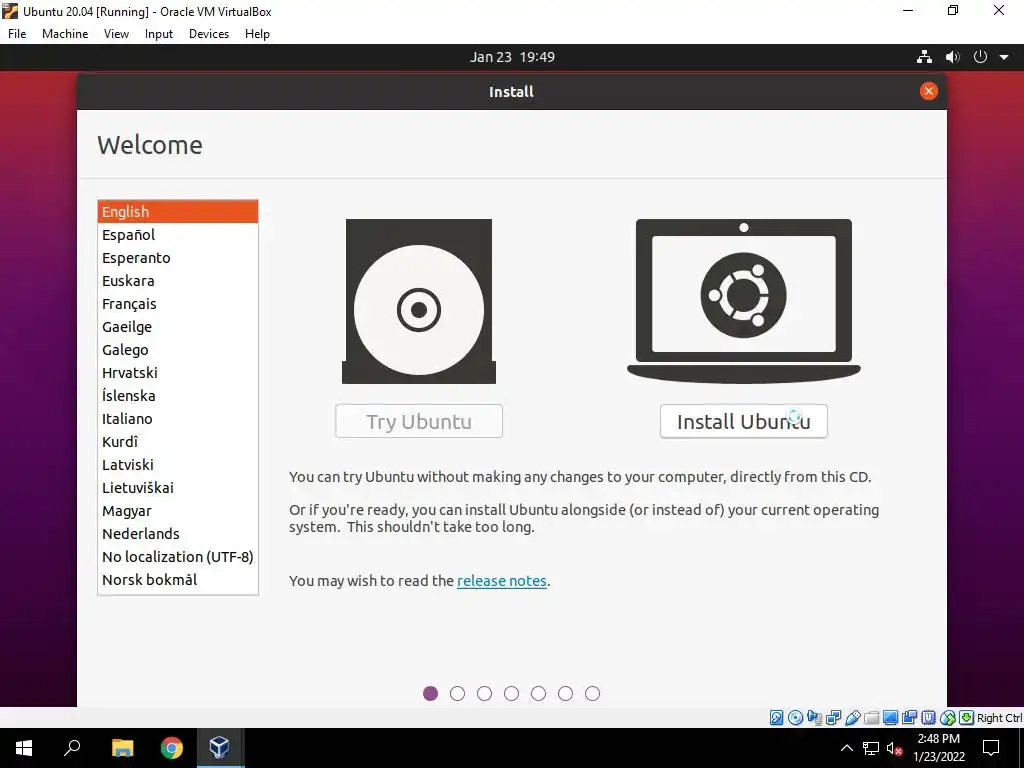Click VirtualBox audio status icon
The image size is (1024, 768).
point(814,718)
